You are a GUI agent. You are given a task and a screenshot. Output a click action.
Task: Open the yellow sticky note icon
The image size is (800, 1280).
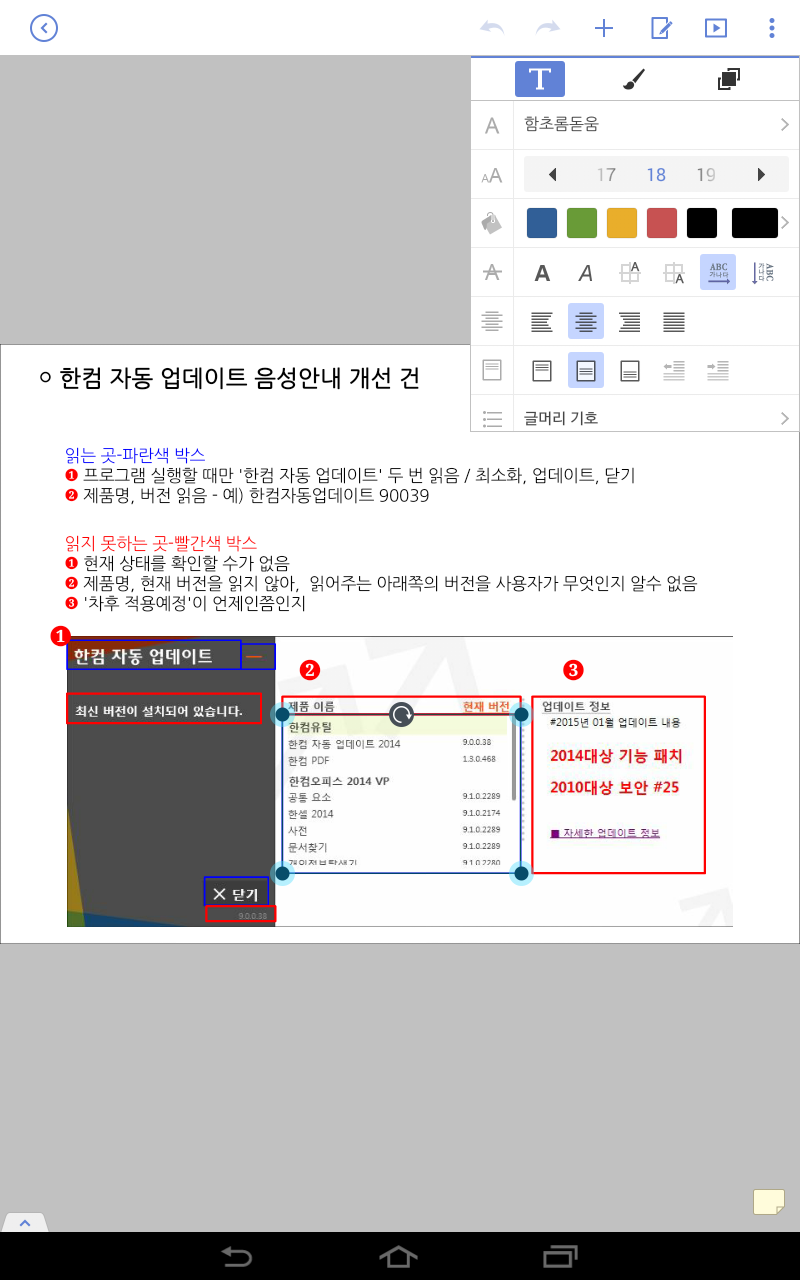point(769,1202)
